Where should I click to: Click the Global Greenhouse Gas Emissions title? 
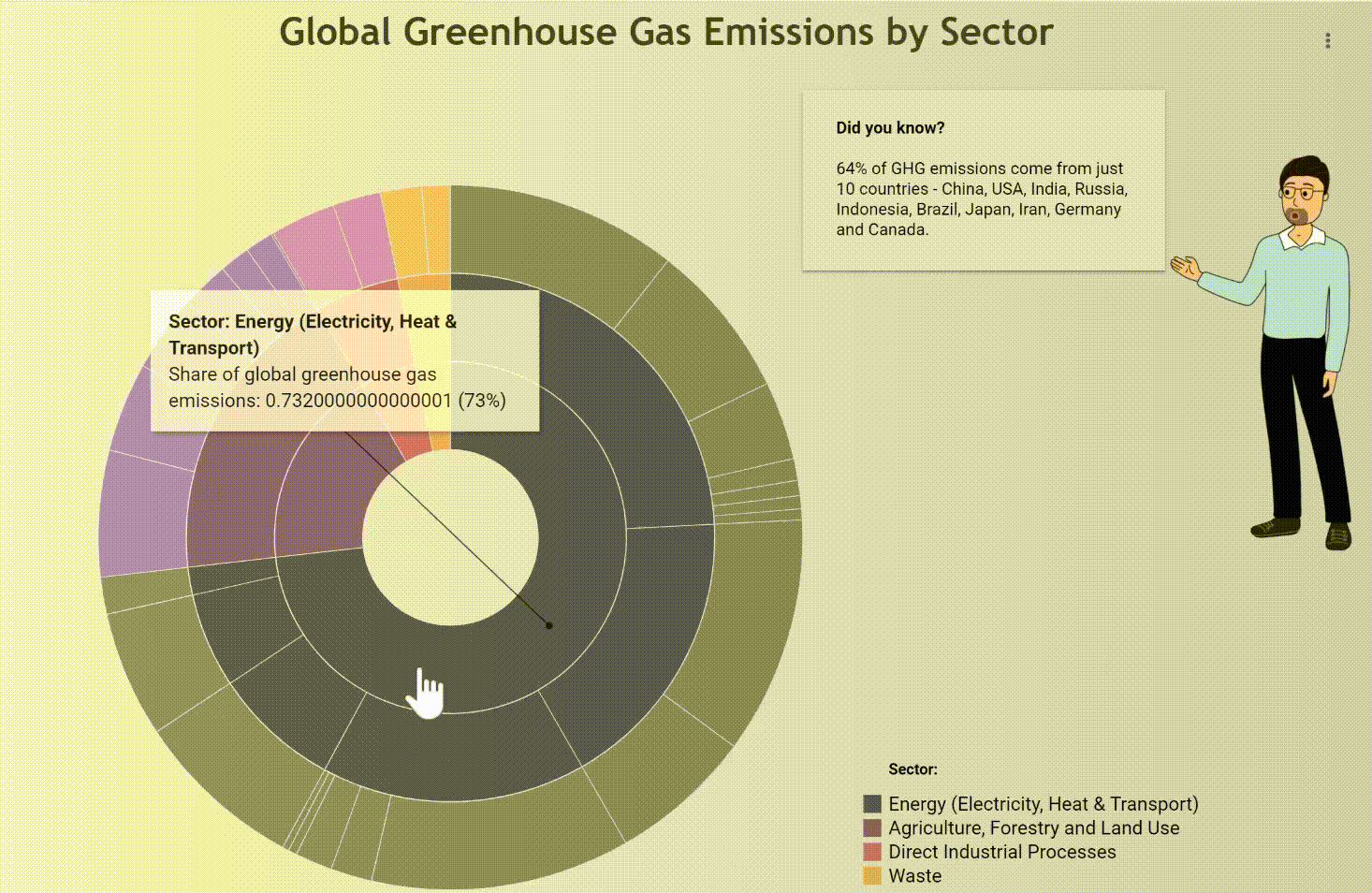click(666, 32)
